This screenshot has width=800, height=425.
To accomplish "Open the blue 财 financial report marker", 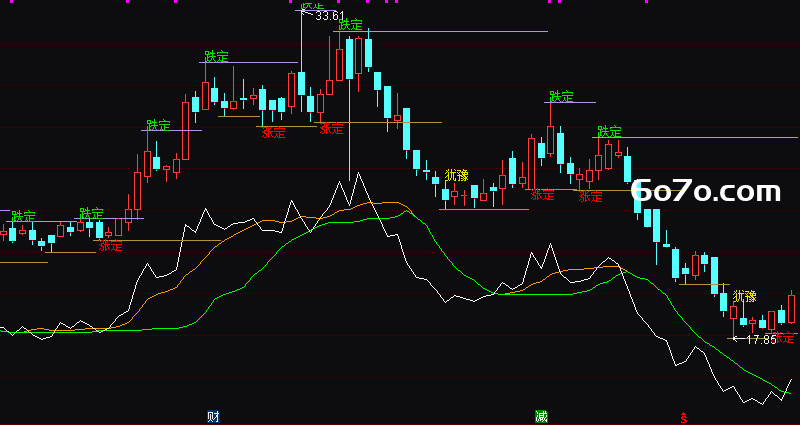I will pyautogui.click(x=214, y=416).
